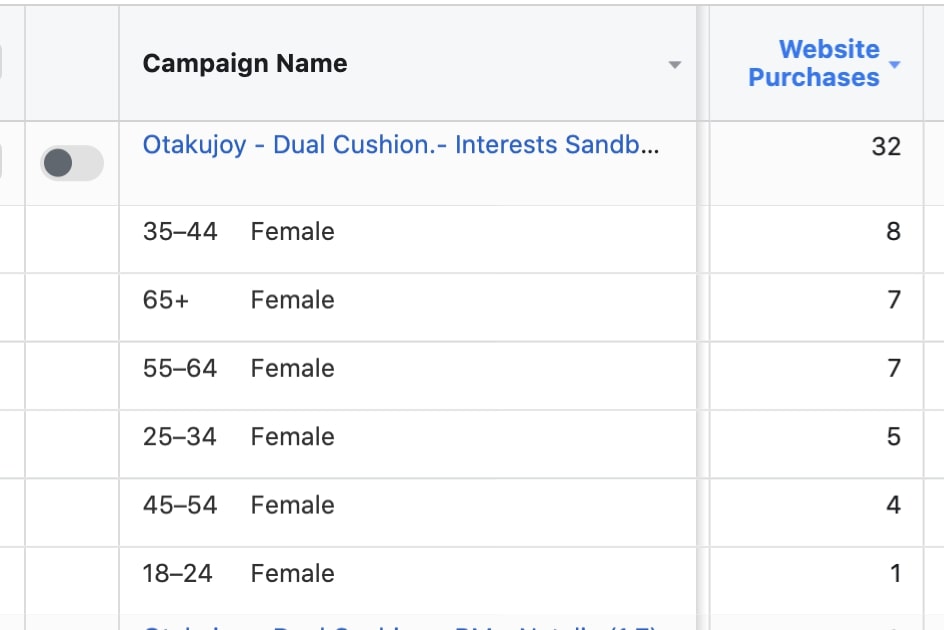
Task: Open the Website Purchases sort dropdown
Action: 895,63
